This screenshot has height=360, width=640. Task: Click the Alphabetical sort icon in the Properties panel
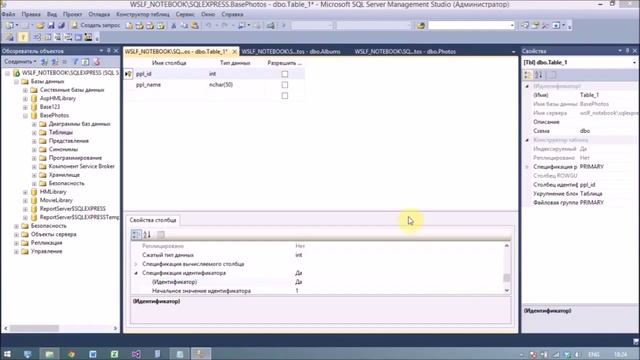tap(539, 75)
